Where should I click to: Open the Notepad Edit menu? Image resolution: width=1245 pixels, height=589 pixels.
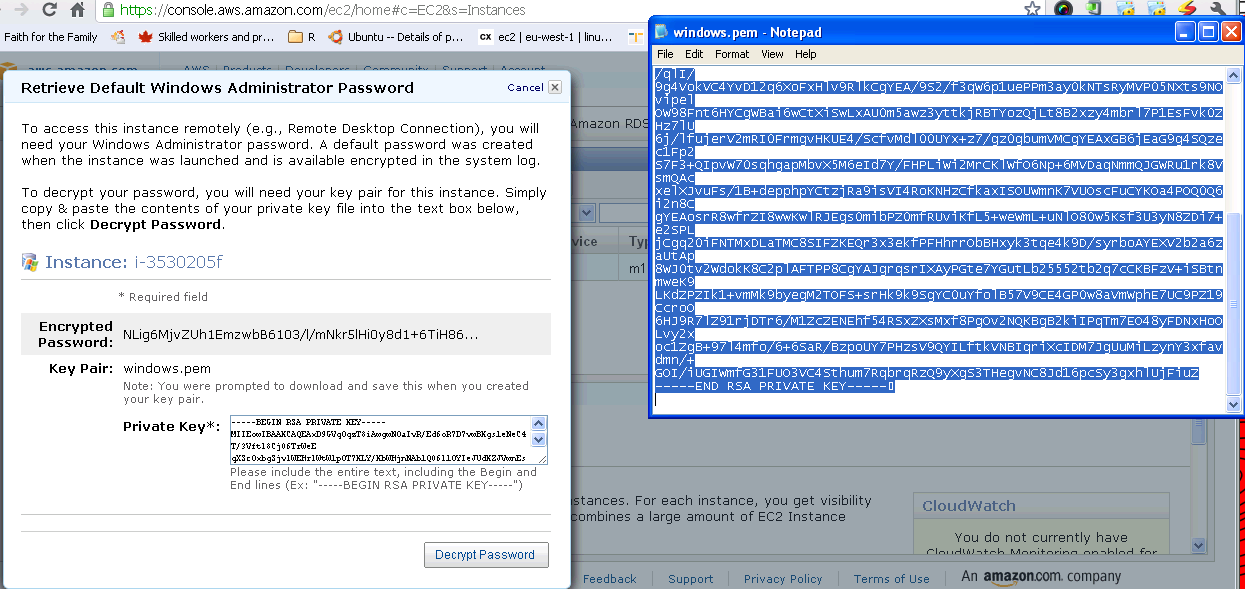[x=694, y=54]
